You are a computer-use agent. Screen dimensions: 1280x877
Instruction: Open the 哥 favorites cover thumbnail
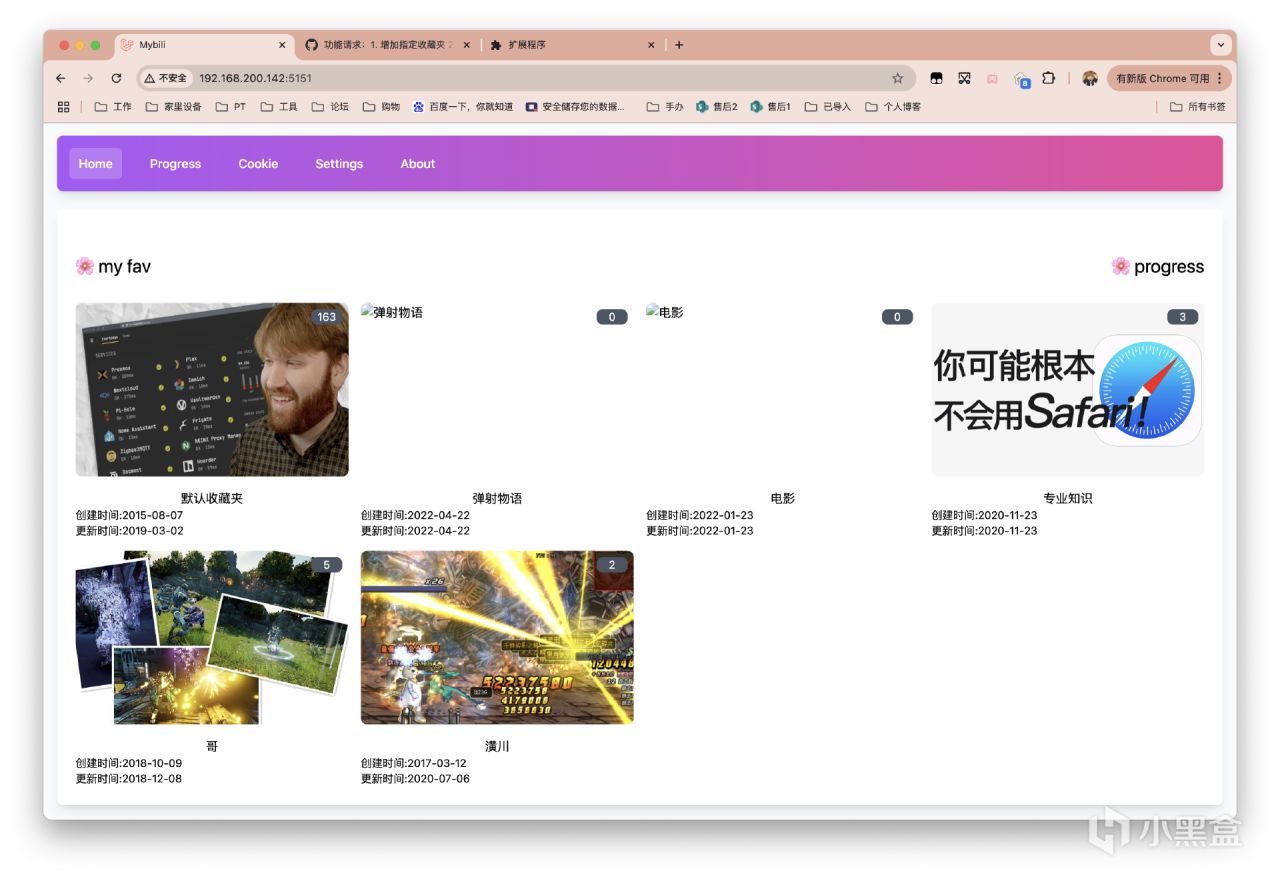(212, 637)
